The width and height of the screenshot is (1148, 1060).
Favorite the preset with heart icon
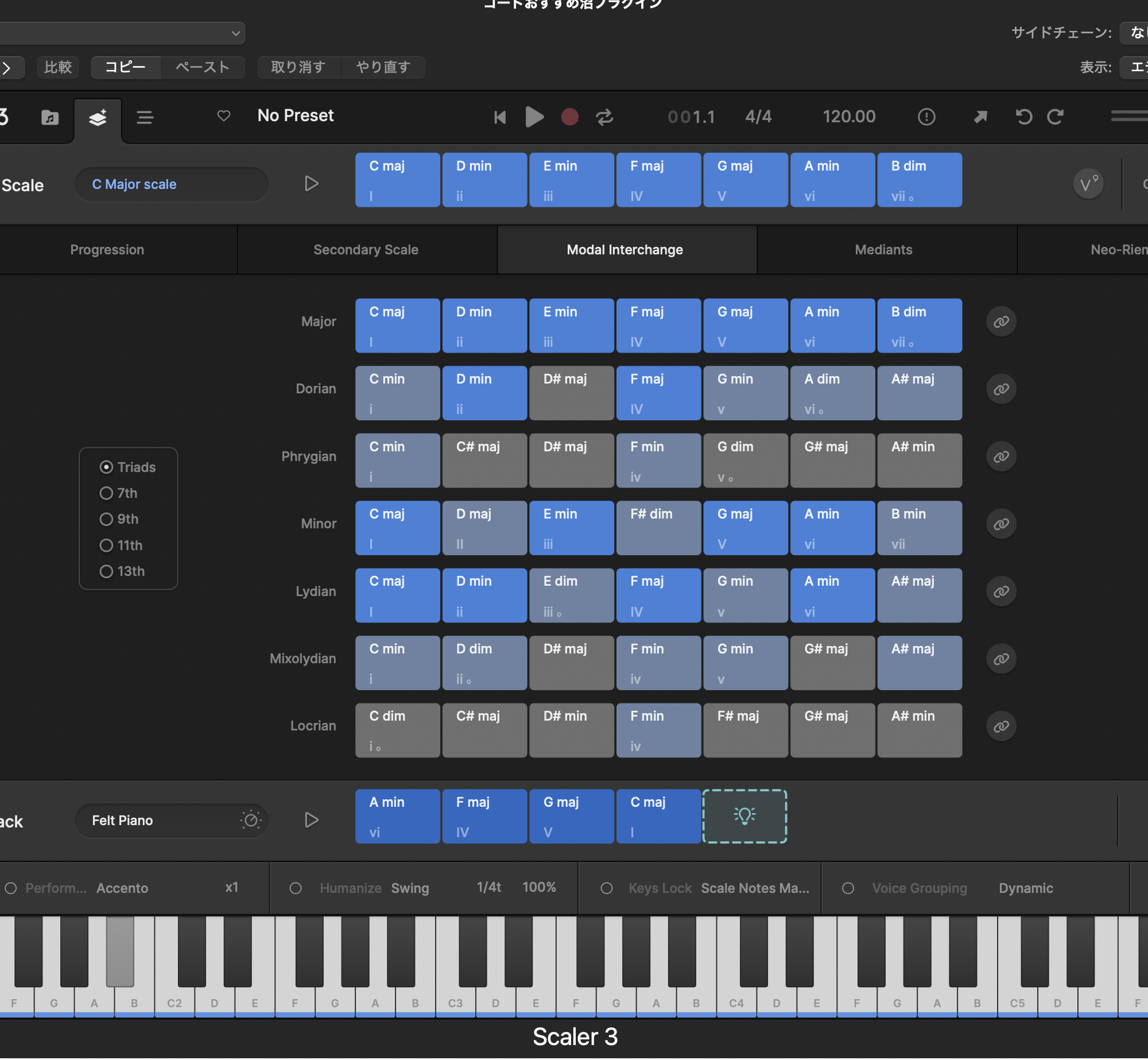[224, 116]
